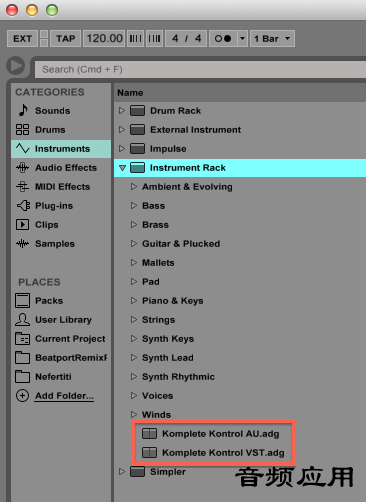Open the Drums category grid icon
Image resolution: width=366 pixels, height=502 pixels.
point(22,129)
